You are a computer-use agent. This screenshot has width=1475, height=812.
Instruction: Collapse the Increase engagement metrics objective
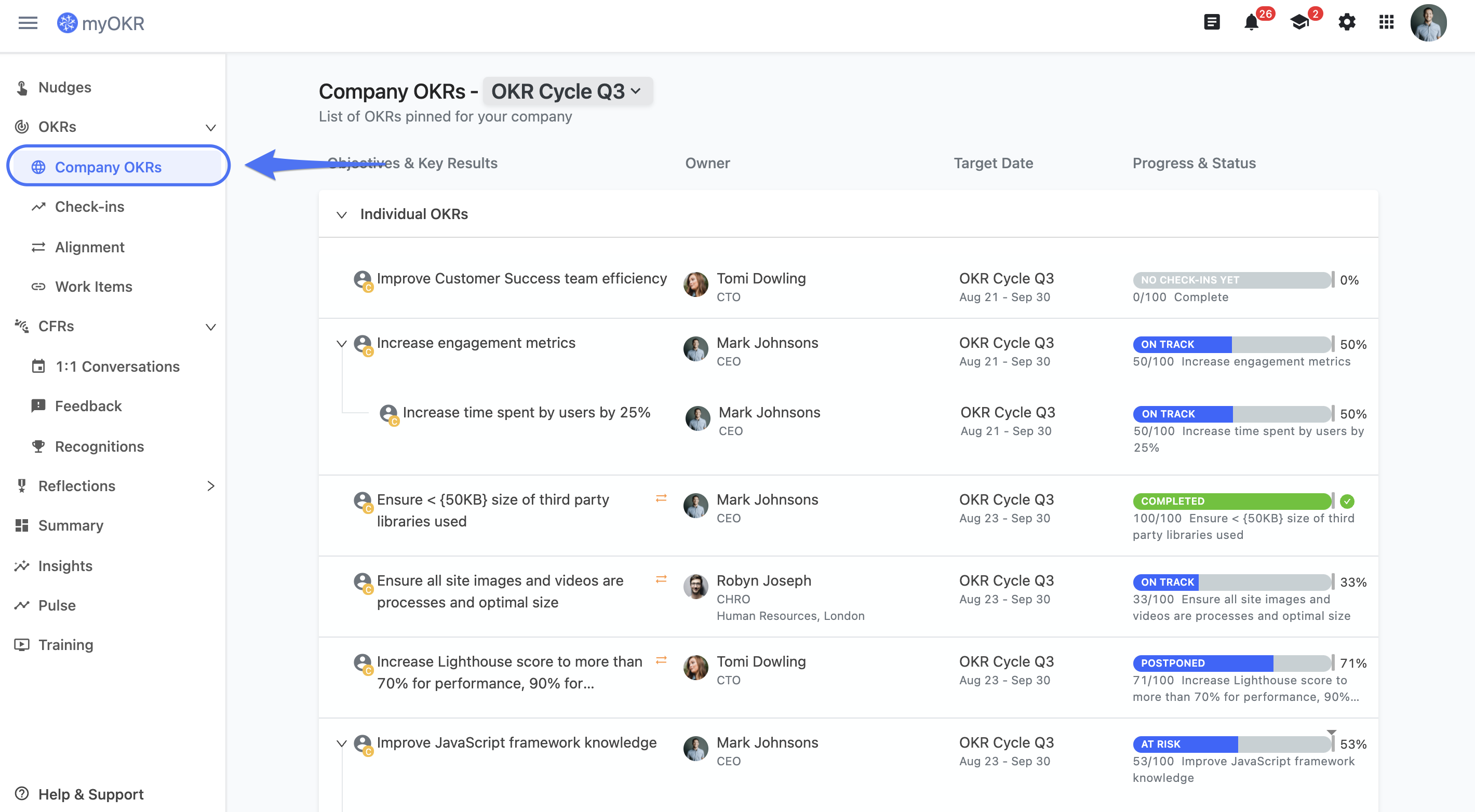342,343
